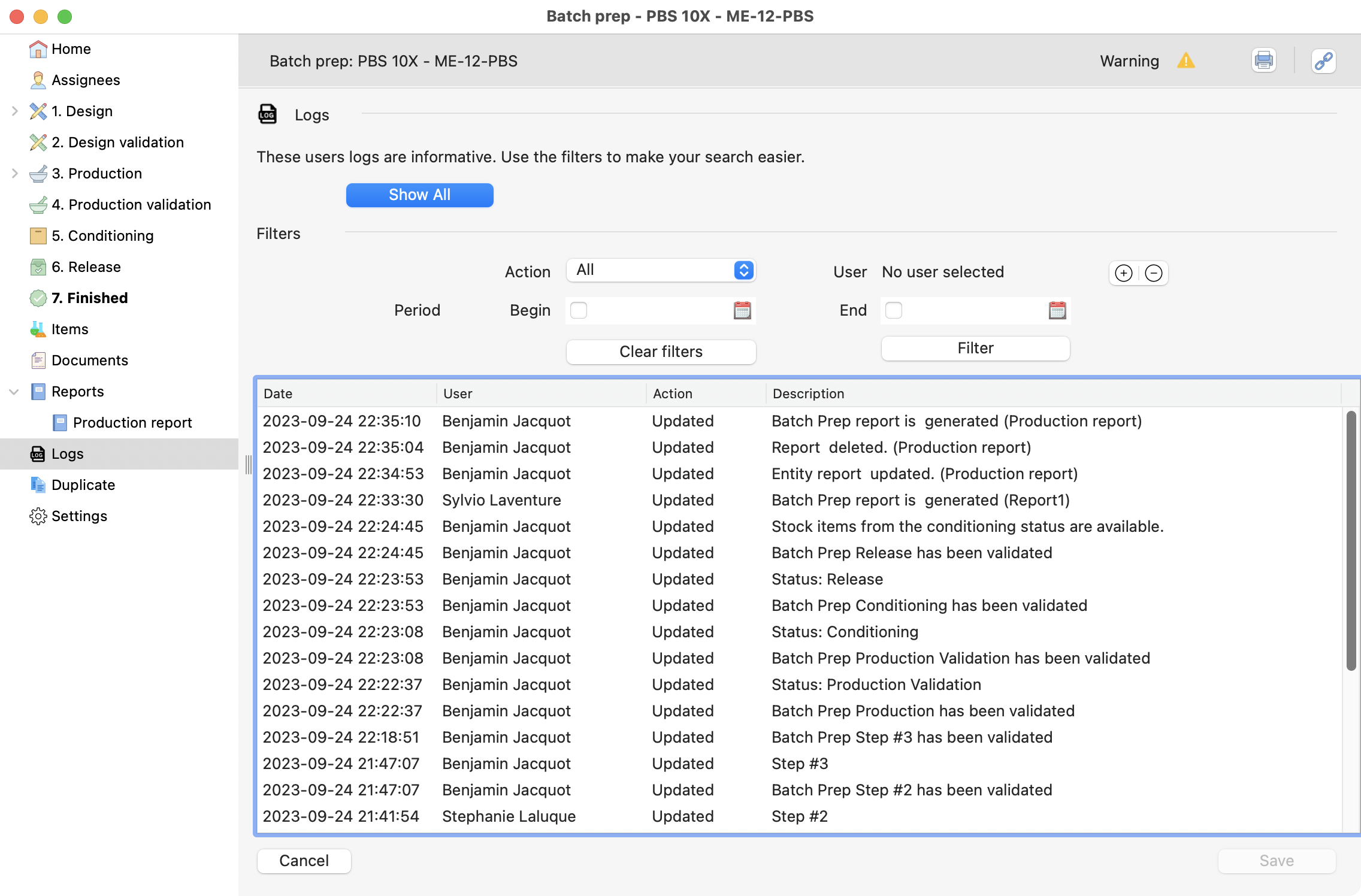Open Assignees in the sidebar
The width and height of the screenshot is (1361, 896).
[x=86, y=80]
